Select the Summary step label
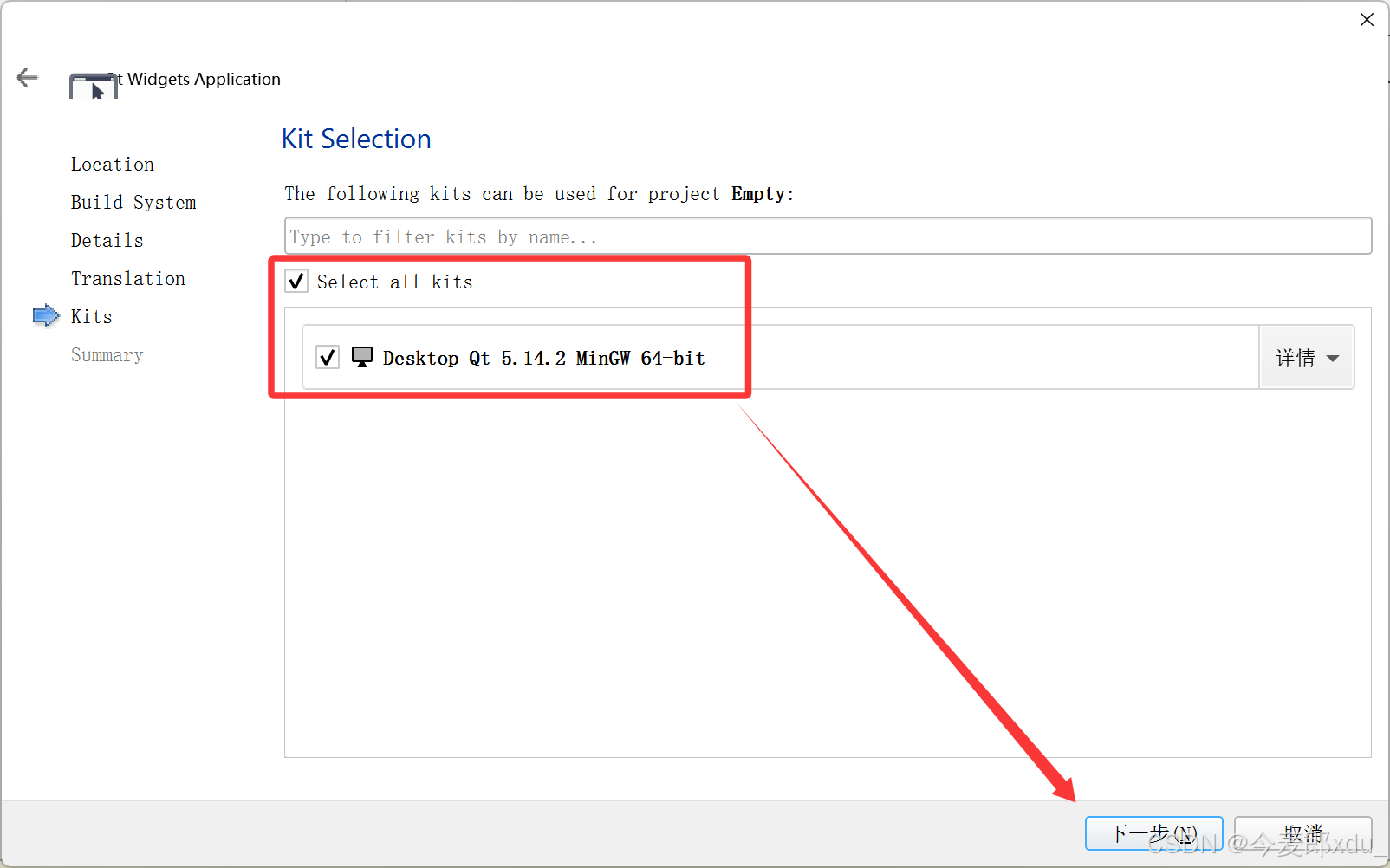Image resolution: width=1390 pixels, height=868 pixels. 107,355
